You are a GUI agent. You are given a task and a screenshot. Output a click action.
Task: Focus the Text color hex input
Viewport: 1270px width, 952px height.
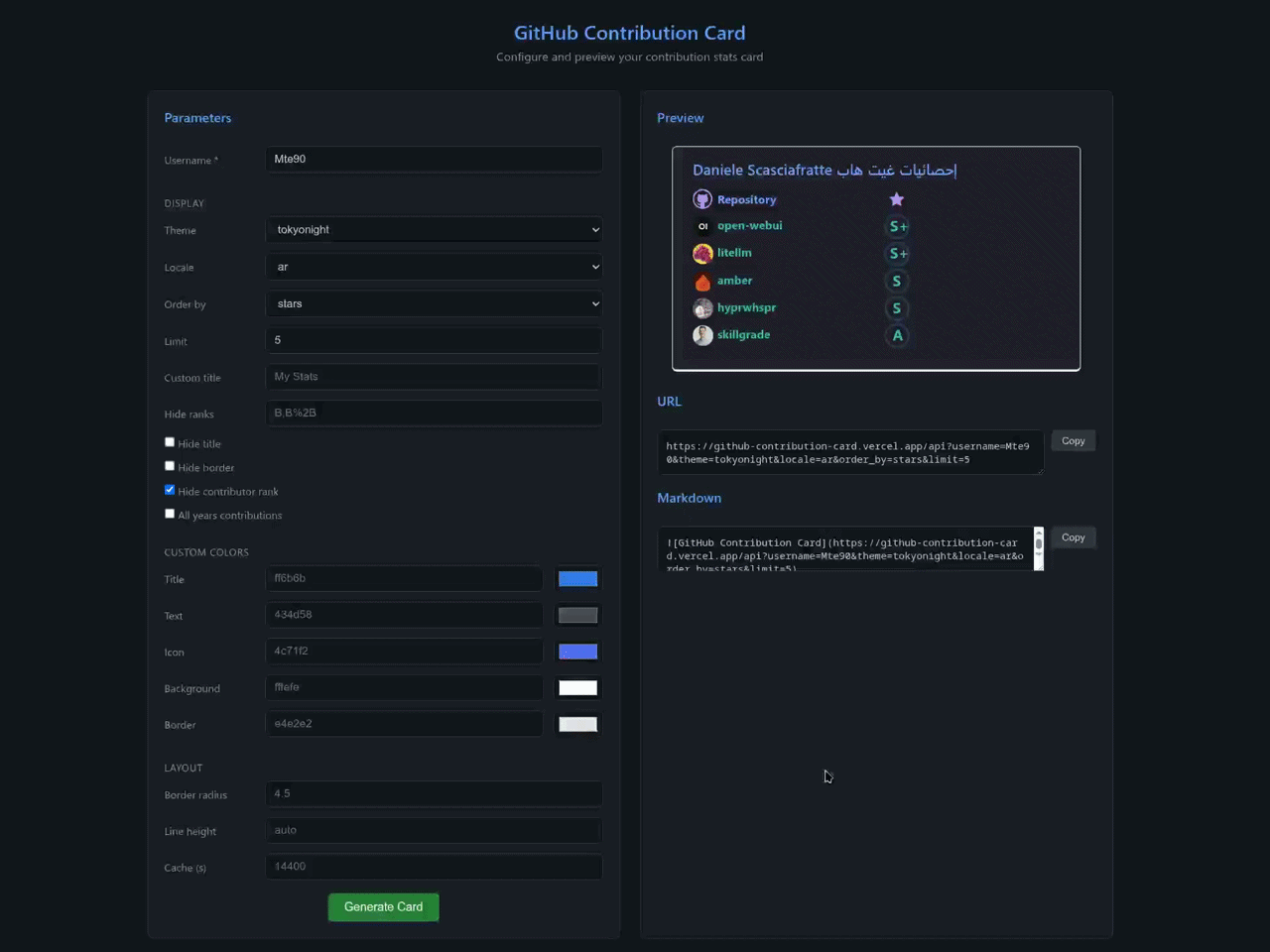pos(404,615)
